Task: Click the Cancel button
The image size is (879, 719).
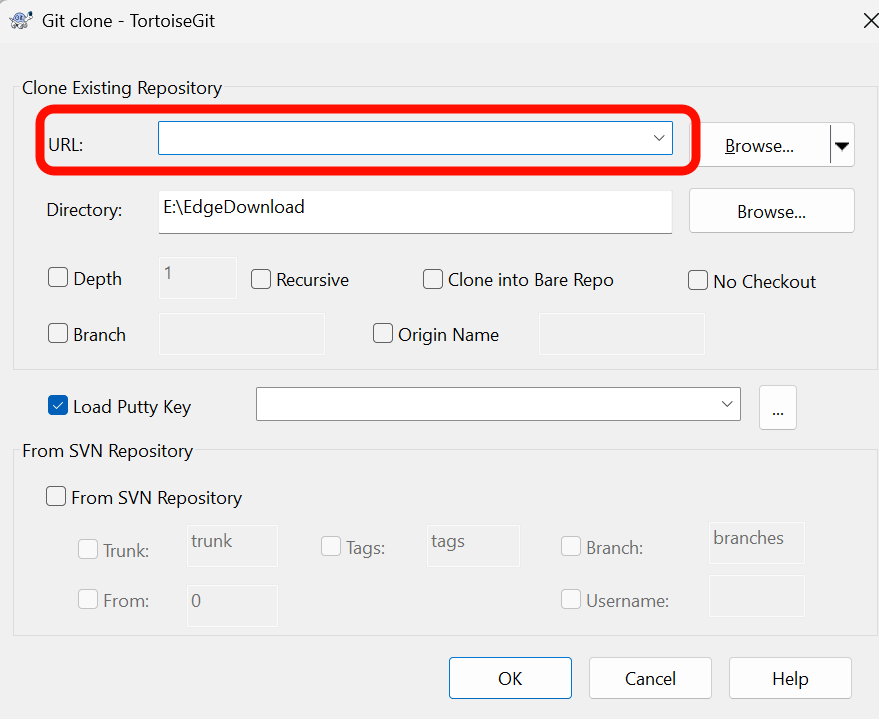Action: [x=650, y=678]
